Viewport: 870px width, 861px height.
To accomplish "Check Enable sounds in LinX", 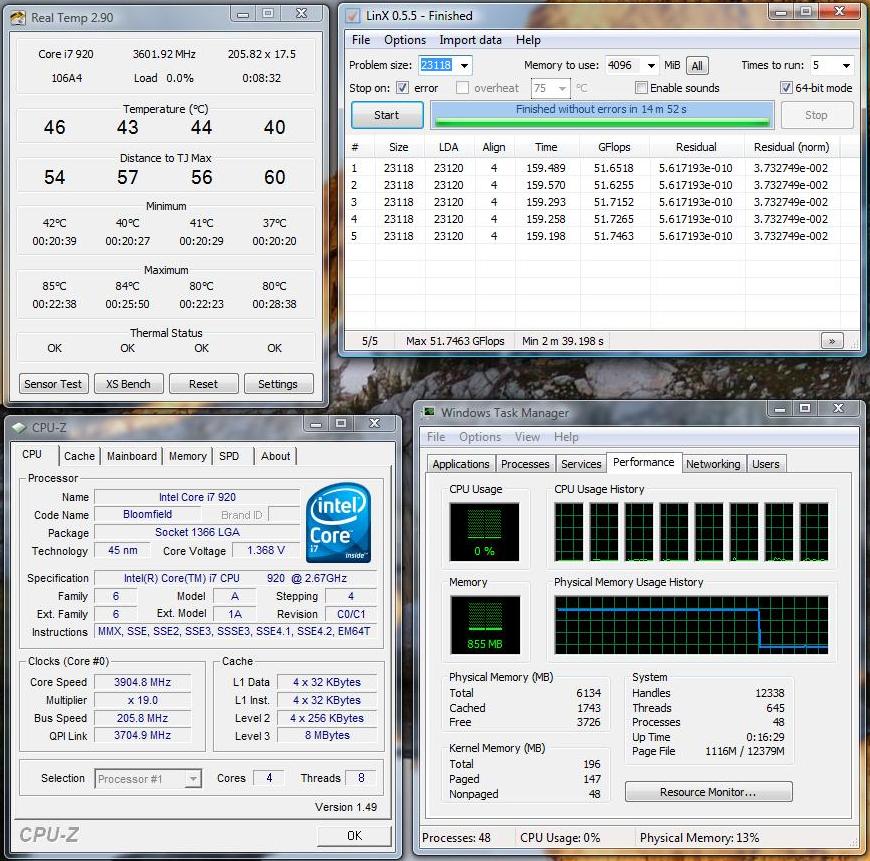I will [641, 88].
